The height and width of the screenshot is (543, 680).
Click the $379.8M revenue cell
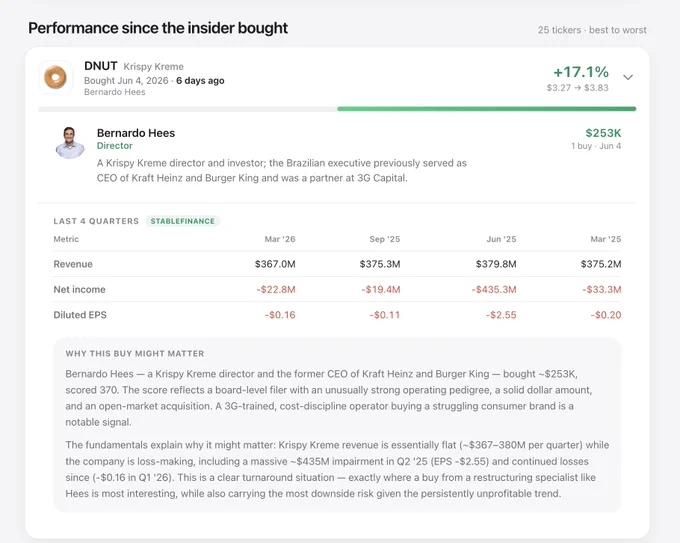[496, 264]
